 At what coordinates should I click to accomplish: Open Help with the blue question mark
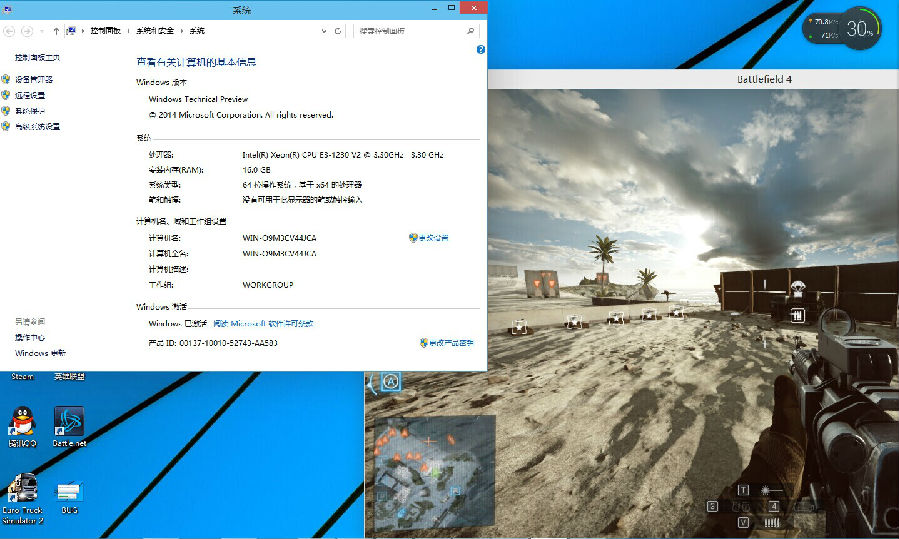click(480, 50)
